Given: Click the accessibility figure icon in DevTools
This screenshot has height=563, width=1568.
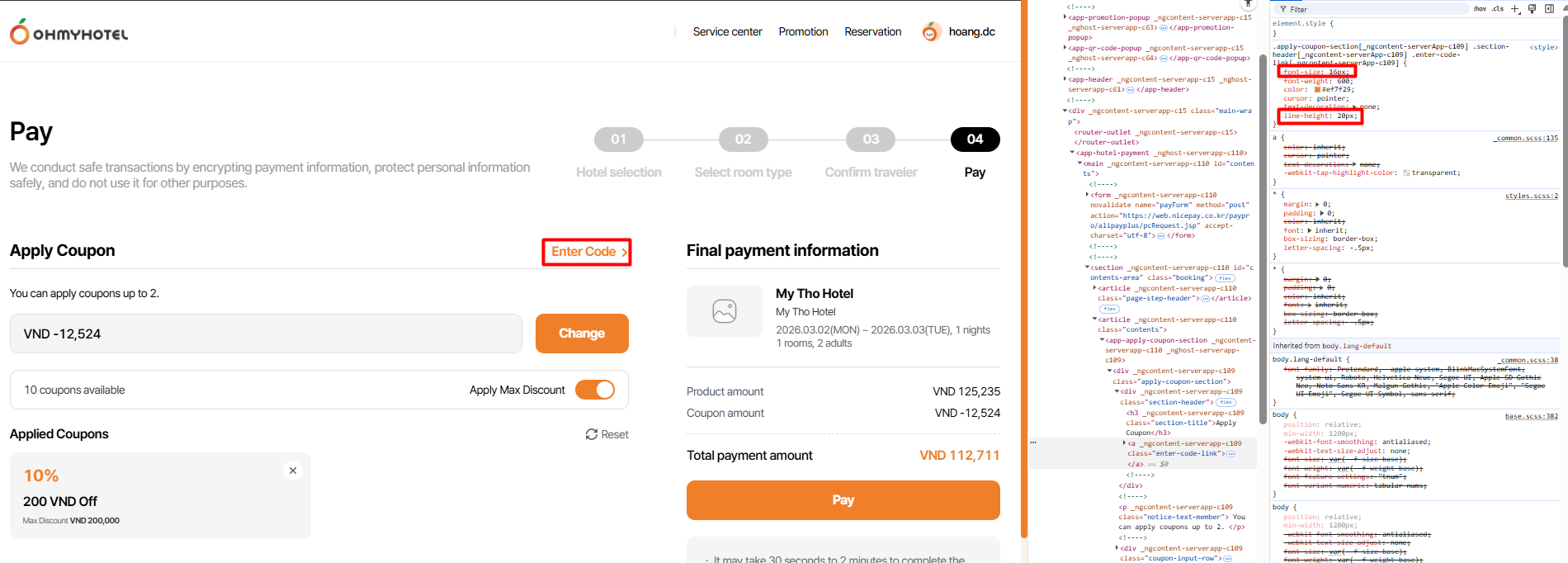Looking at the screenshot, I should tap(1249, 4).
